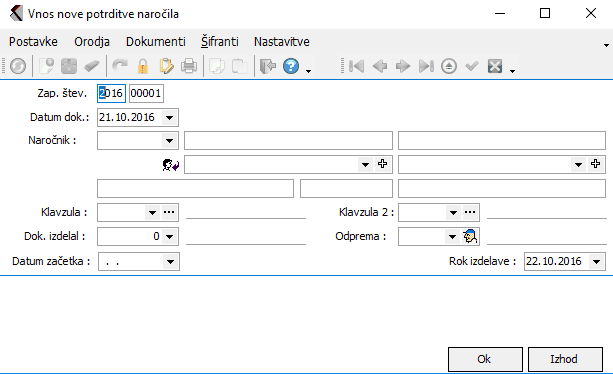Open the Šifranti menu

tap(220, 42)
